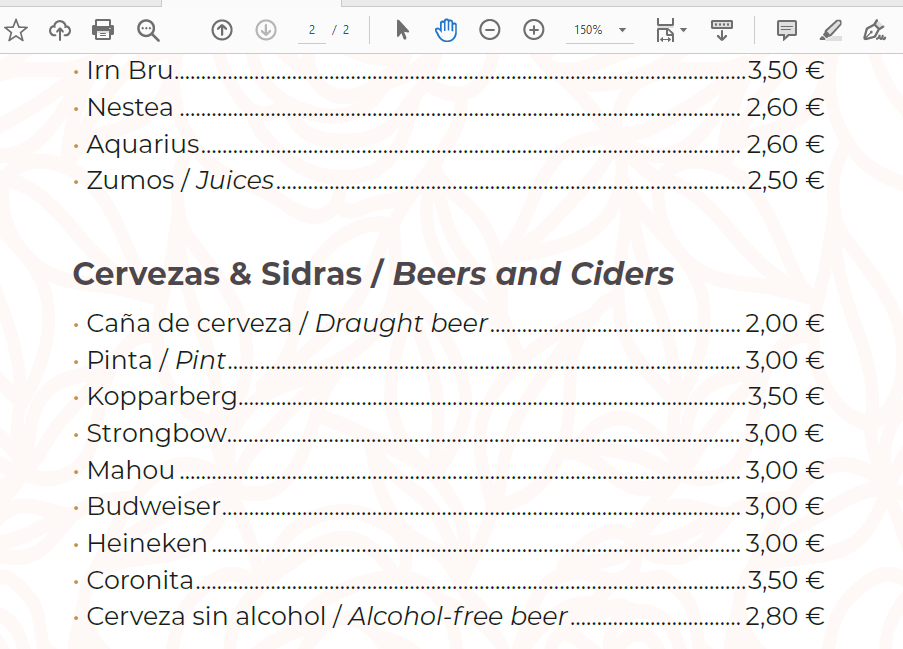The height and width of the screenshot is (649, 903).
Task: Click the Mahou price 3,00 €
Action: tap(785, 470)
